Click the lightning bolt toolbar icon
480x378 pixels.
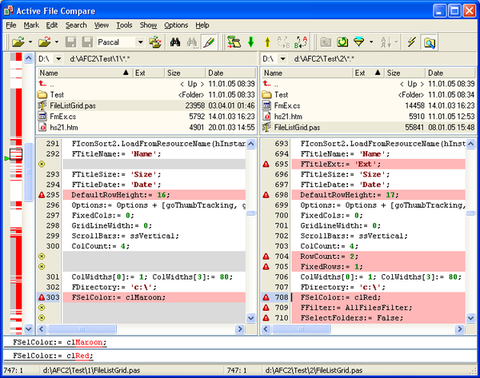412,42
